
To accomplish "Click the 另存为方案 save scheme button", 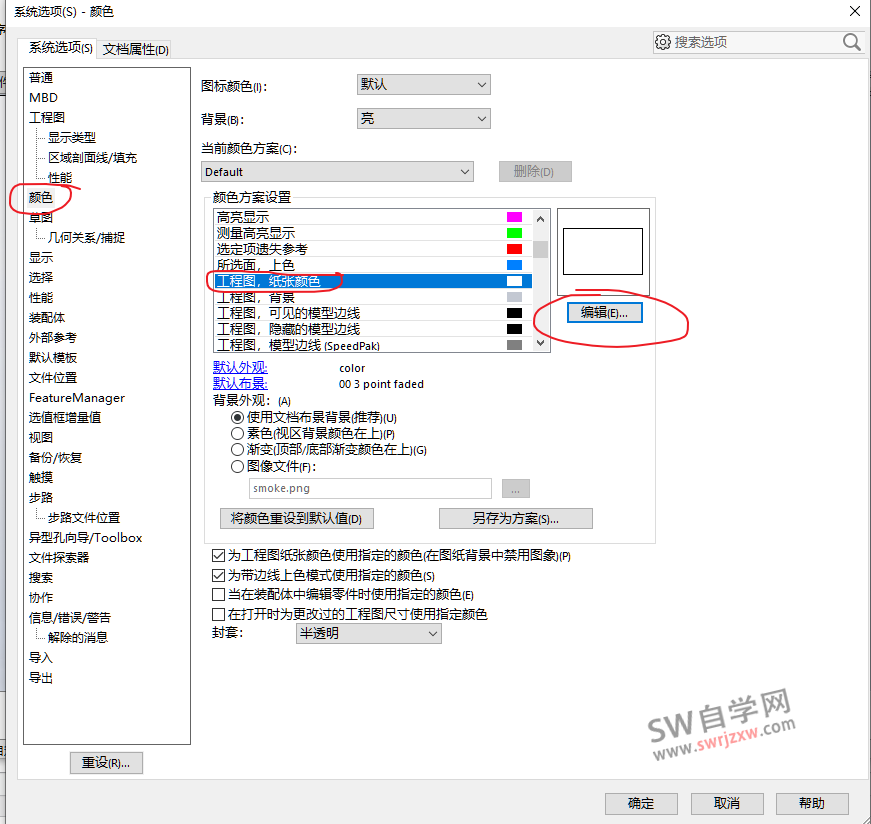I will coord(515,518).
